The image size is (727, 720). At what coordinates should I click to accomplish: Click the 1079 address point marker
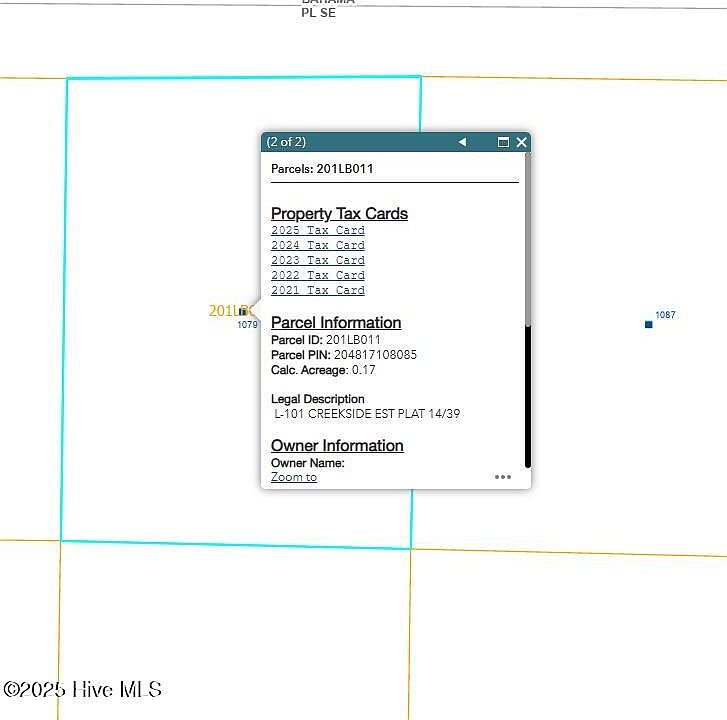pos(243,312)
